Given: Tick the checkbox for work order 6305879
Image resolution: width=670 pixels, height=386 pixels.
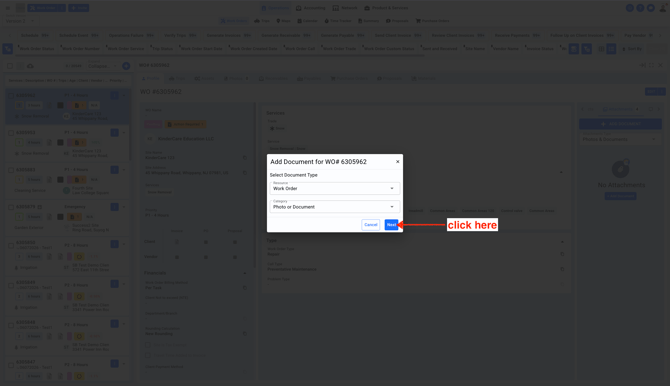Looking at the screenshot, I should pos(11,207).
